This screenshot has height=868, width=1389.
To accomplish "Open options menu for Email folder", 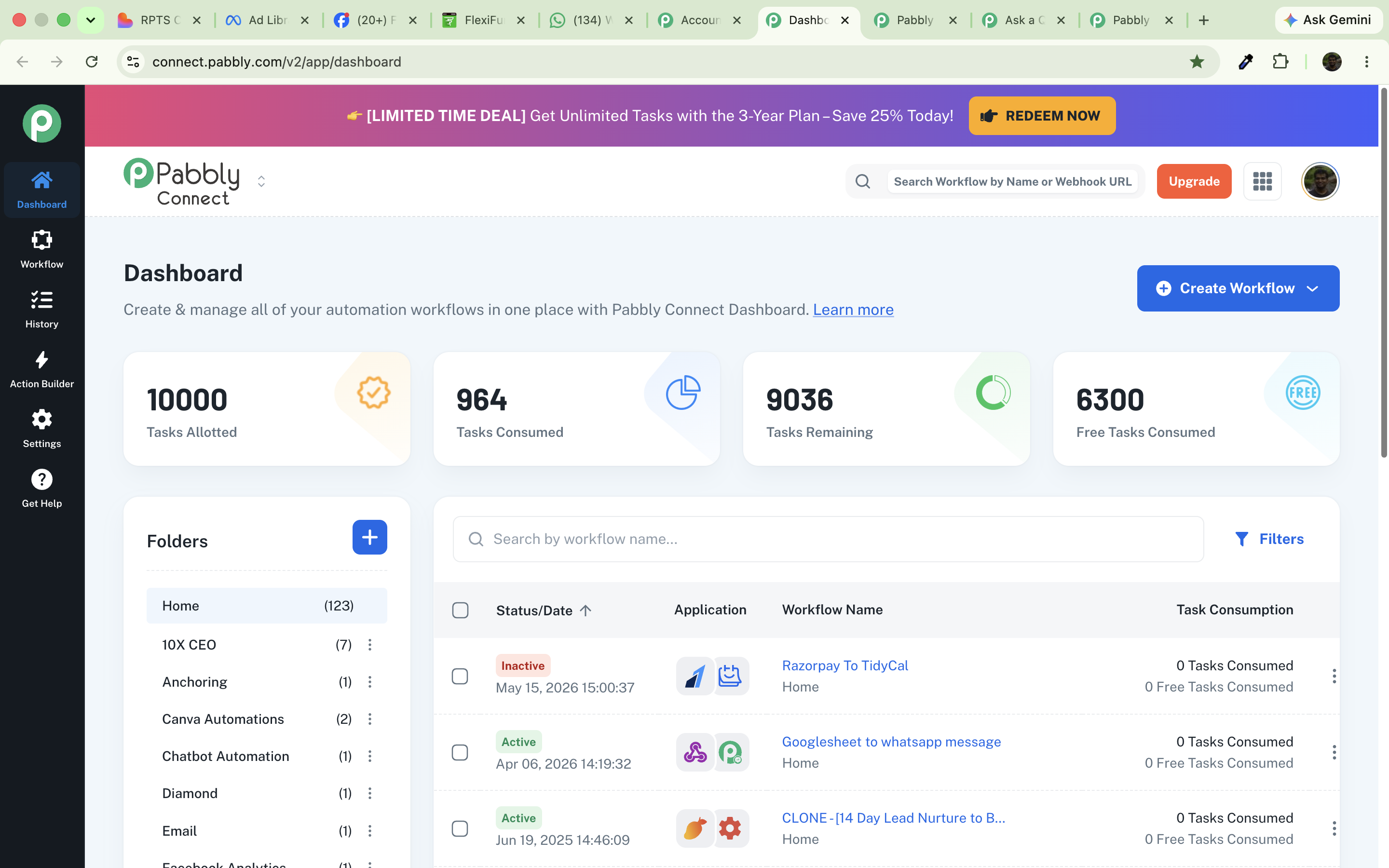I will [x=369, y=831].
